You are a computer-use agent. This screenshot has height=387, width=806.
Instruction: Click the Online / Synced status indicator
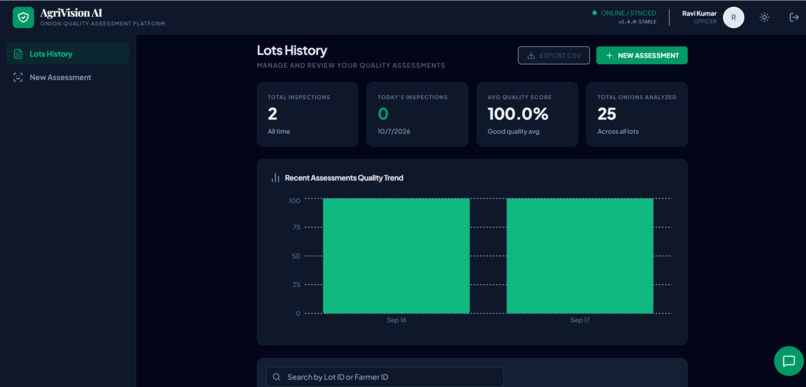point(624,13)
